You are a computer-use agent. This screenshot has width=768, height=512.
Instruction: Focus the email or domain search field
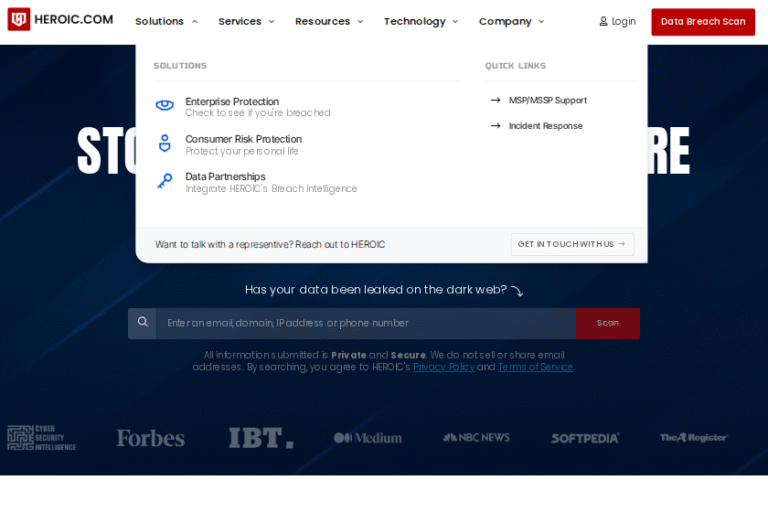(x=365, y=323)
